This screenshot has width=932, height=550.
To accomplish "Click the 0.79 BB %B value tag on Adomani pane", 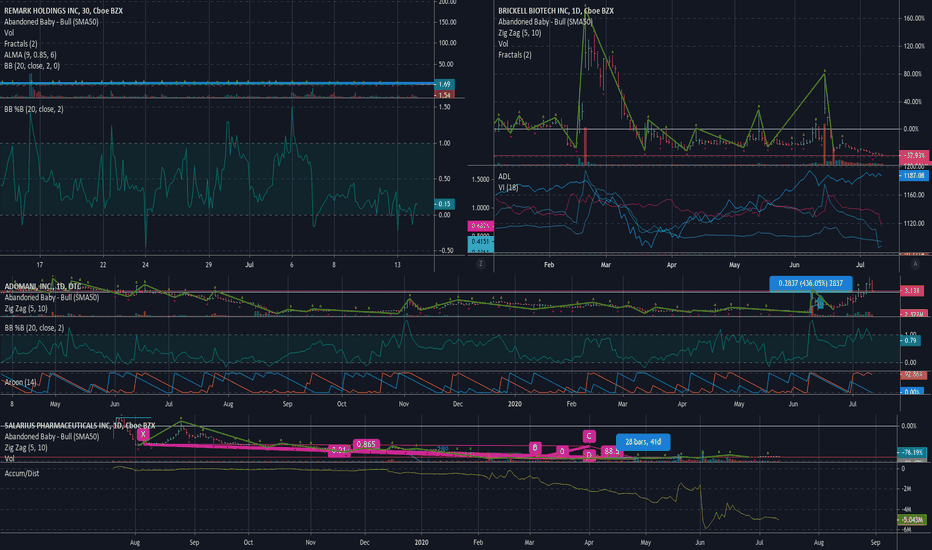I will (911, 341).
